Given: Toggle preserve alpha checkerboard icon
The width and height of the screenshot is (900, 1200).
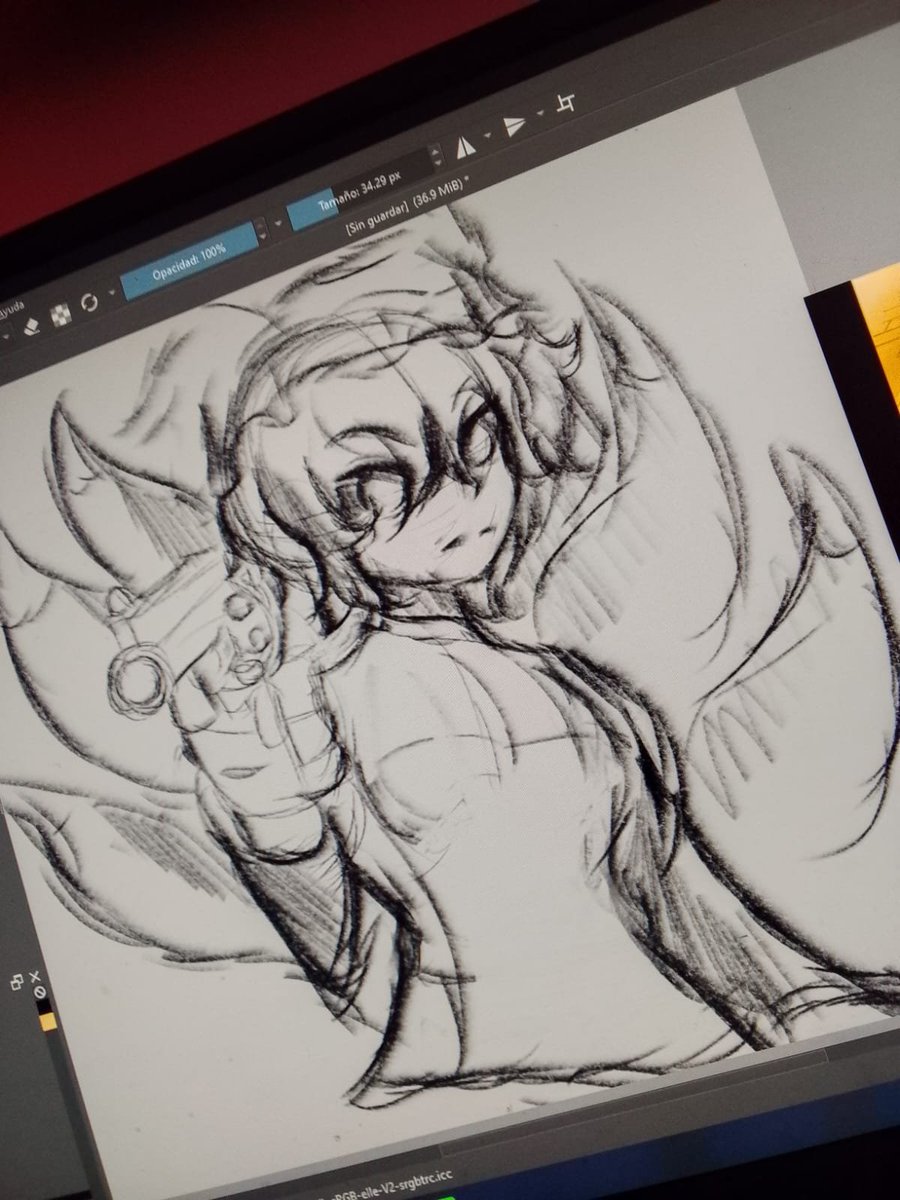Looking at the screenshot, I should (61, 313).
